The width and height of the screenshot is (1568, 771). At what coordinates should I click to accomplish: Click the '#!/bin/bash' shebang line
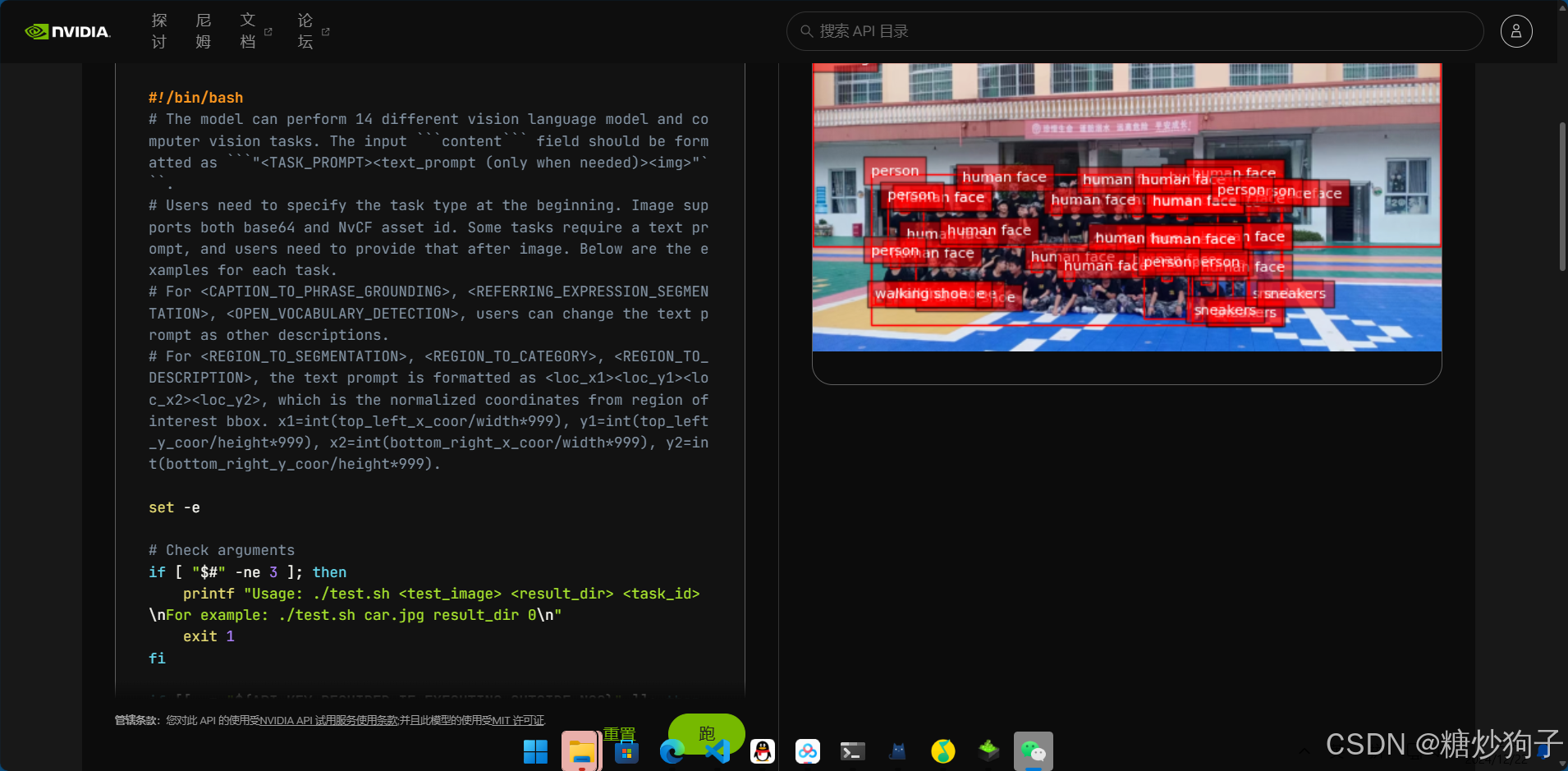click(x=195, y=98)
